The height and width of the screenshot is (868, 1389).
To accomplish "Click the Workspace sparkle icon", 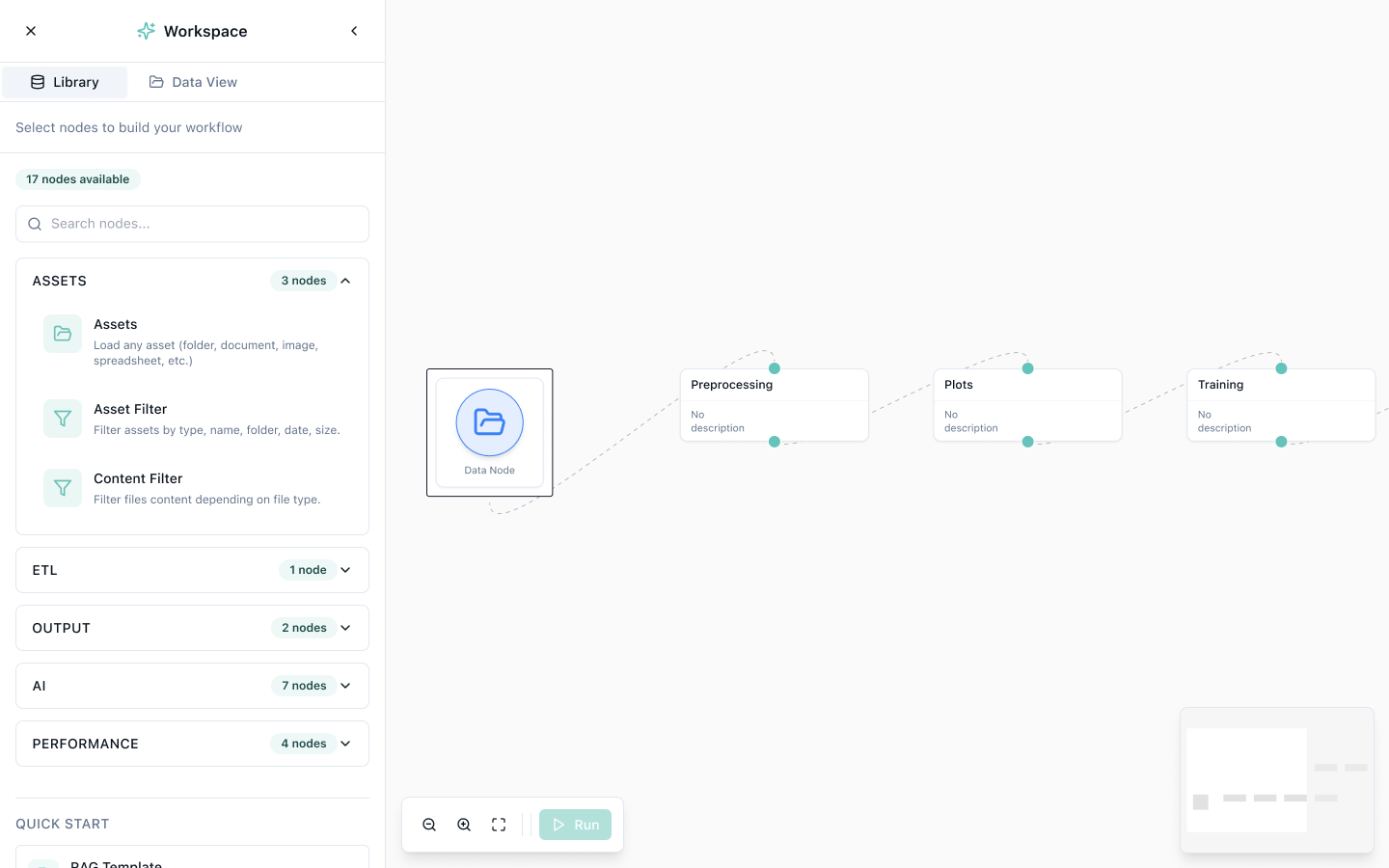I will tap(146, 31).
